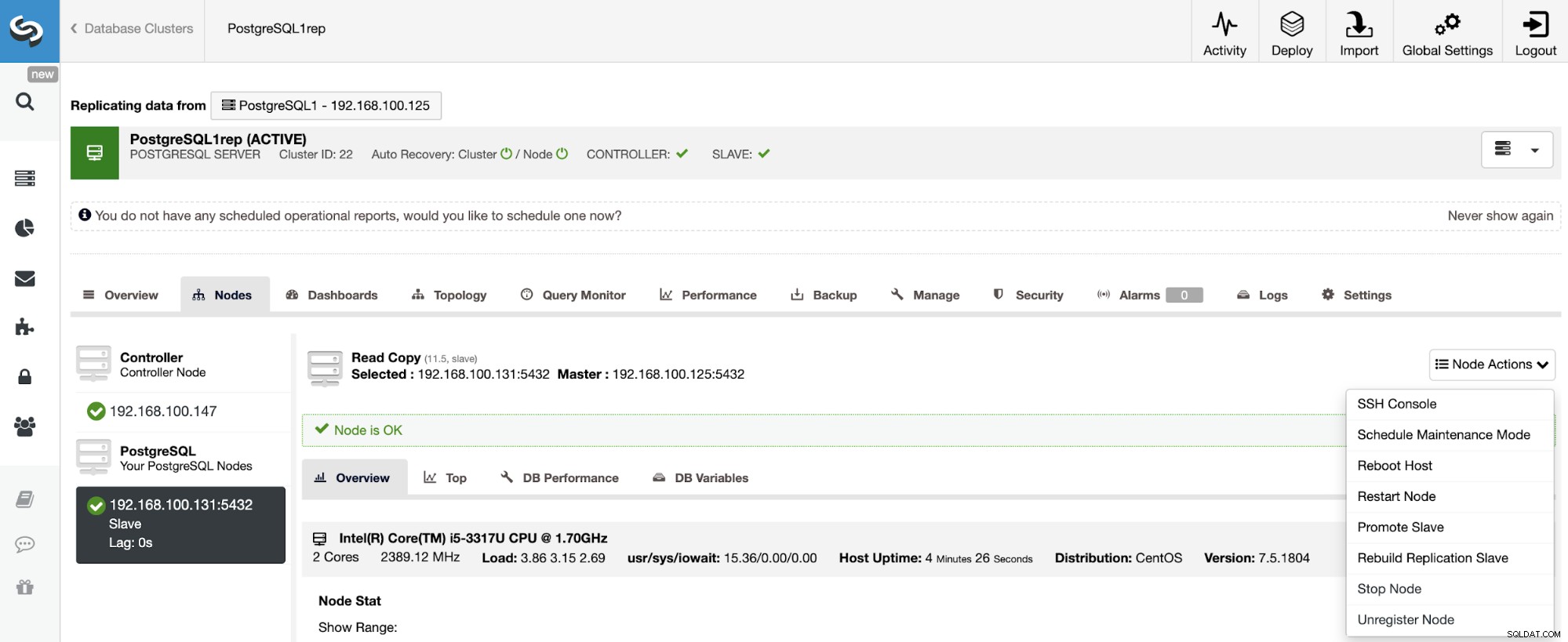The image size is (1568, 642).
Task: Open the padlock key management icon
Action: tap(25, 377)
